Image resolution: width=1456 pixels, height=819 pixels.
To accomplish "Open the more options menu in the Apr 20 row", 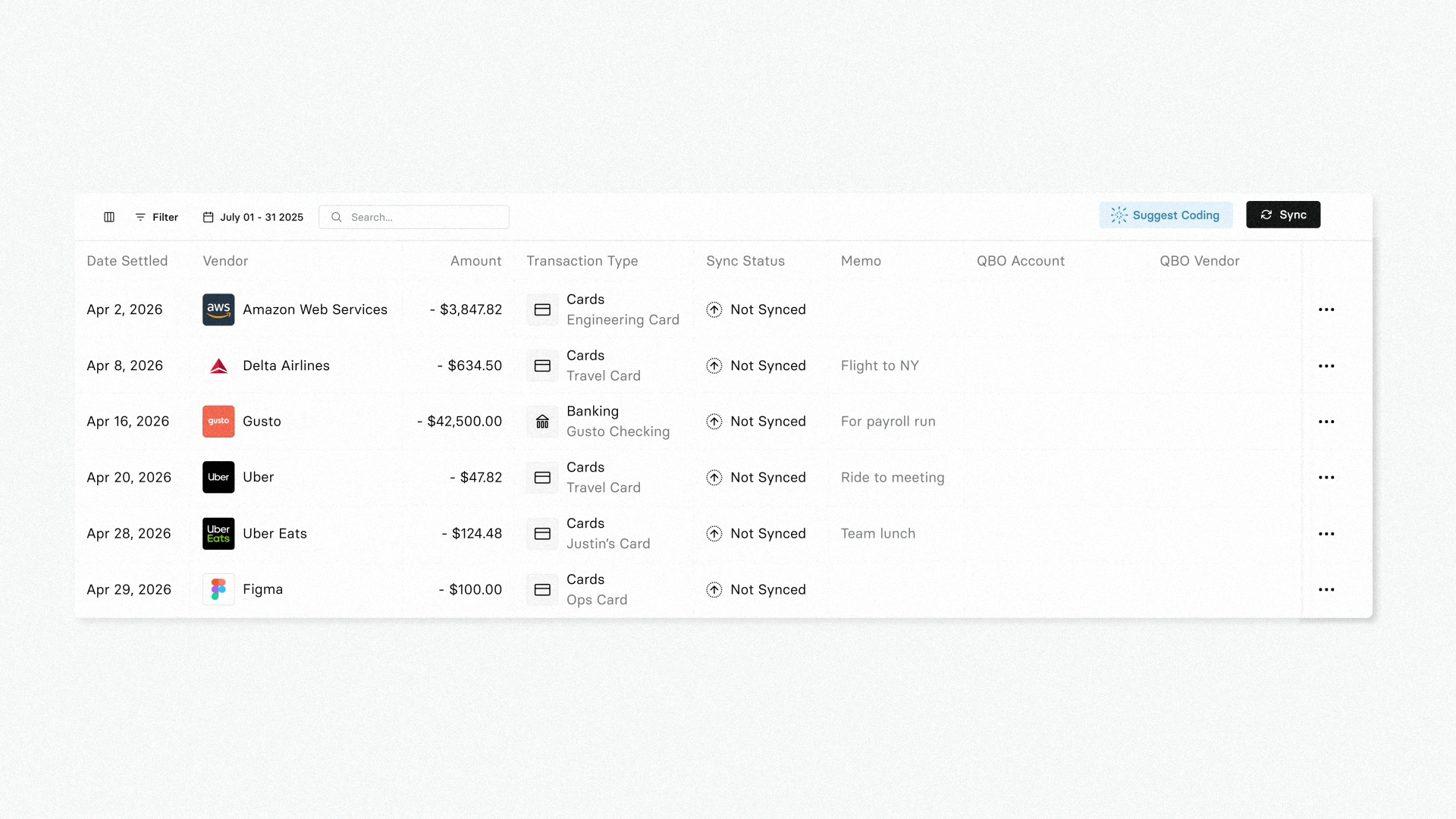I will [1326, 477].
